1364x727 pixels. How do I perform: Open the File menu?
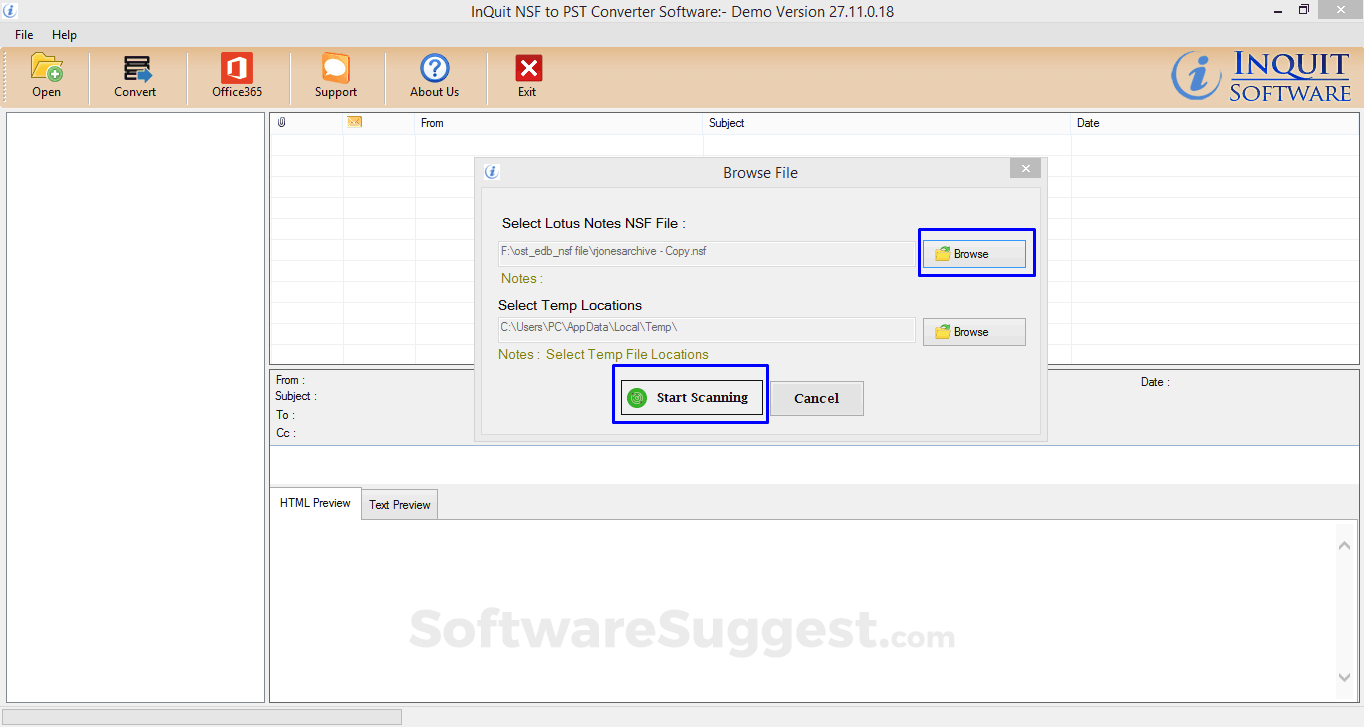tap(24, 35)
